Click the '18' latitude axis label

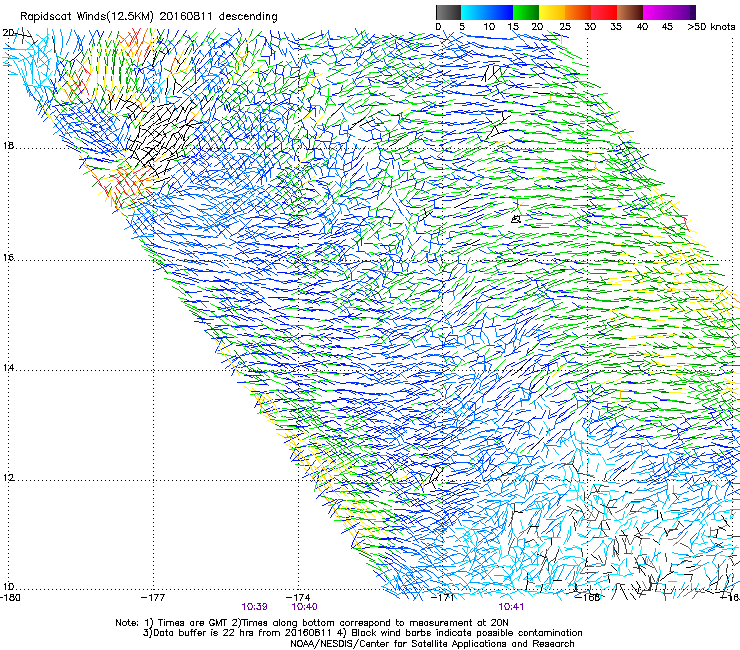(8, 146)
